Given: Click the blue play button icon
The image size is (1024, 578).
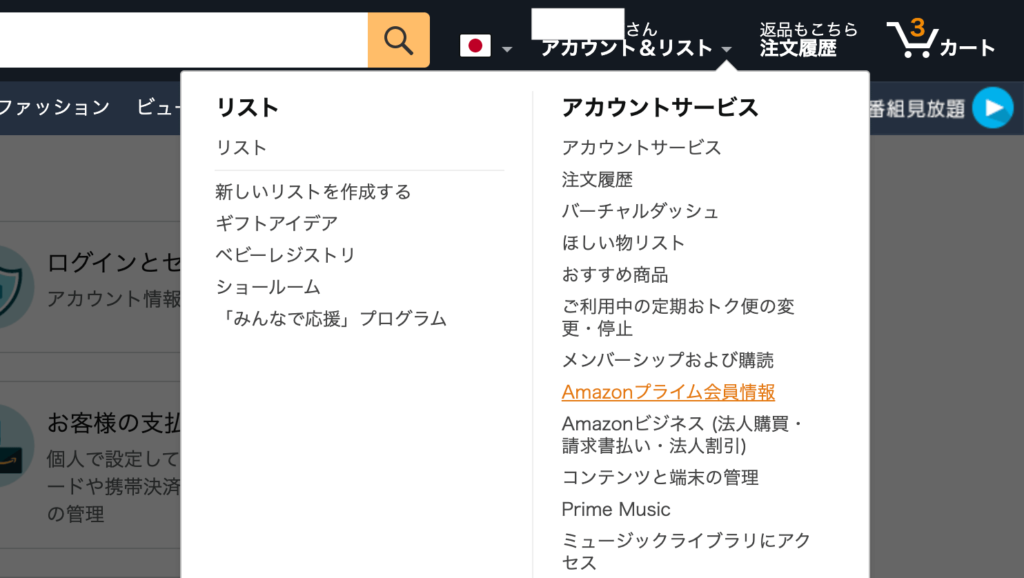Looking at the screenshot, I should pos(993,108).
